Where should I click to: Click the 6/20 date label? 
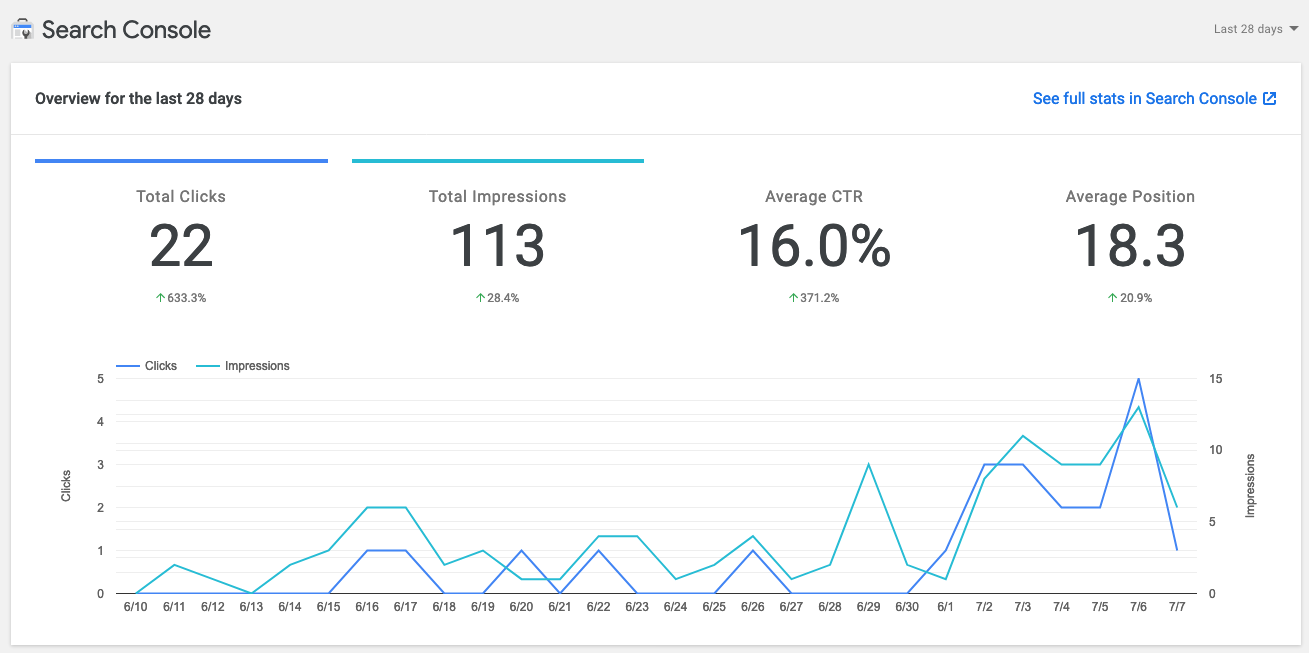pyautogui.click(x=521, y=607)
